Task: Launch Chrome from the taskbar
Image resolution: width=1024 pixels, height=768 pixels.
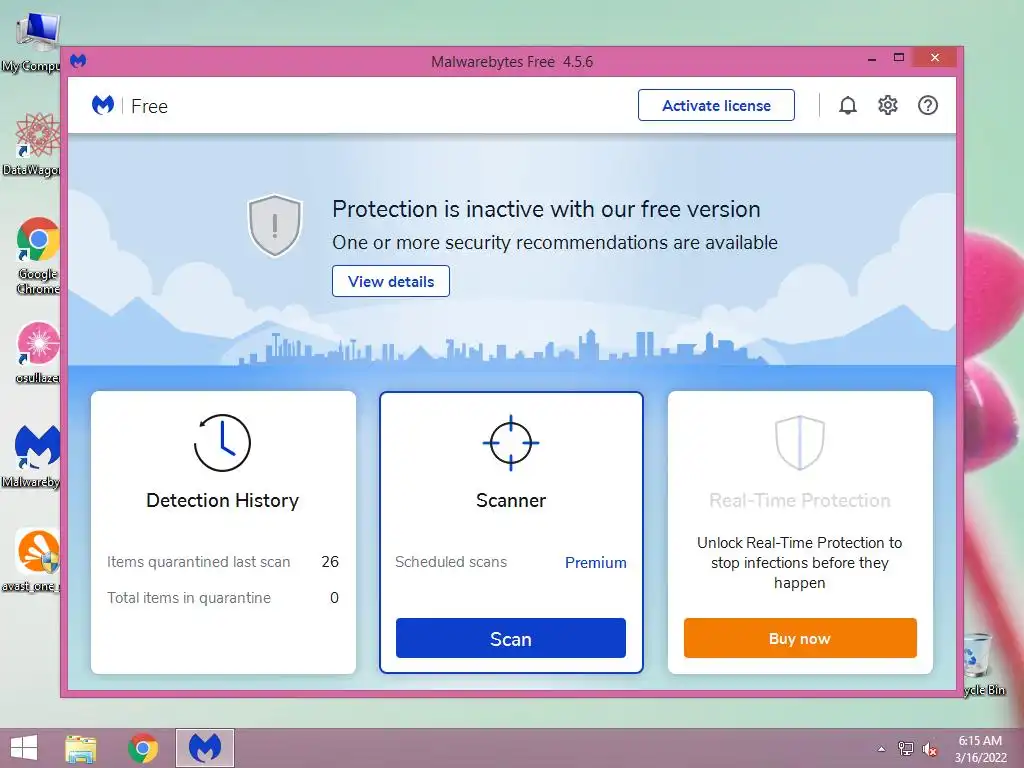Action: click(x=143, y=748)
